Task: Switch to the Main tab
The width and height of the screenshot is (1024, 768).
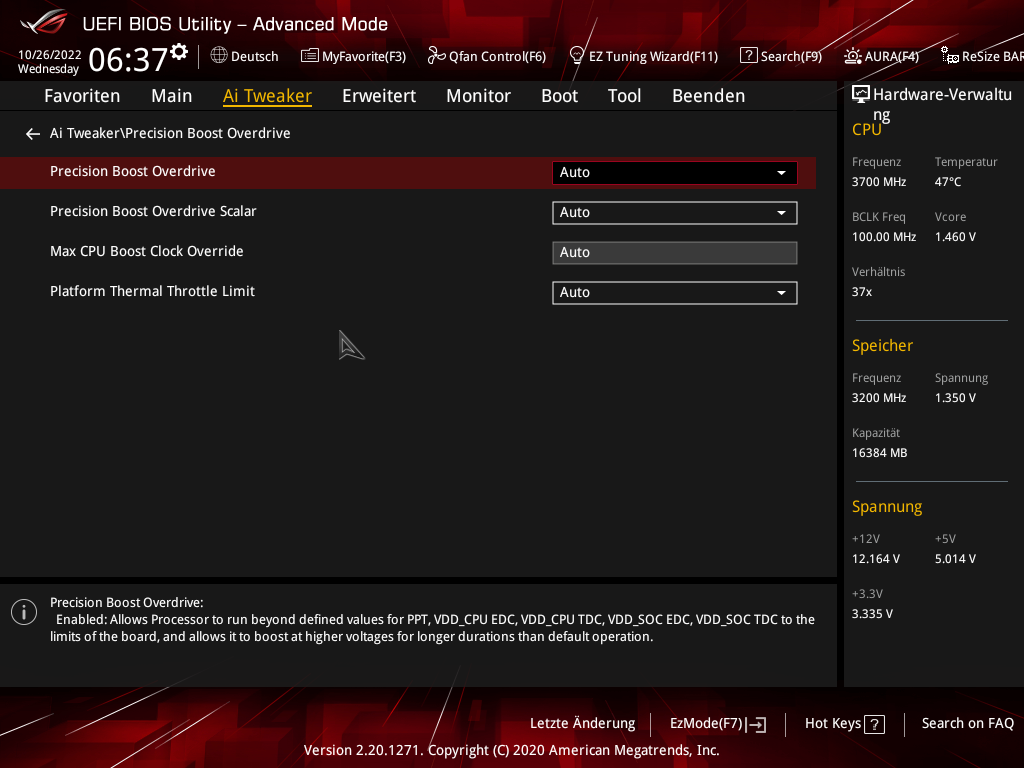Action: point(172,96)
